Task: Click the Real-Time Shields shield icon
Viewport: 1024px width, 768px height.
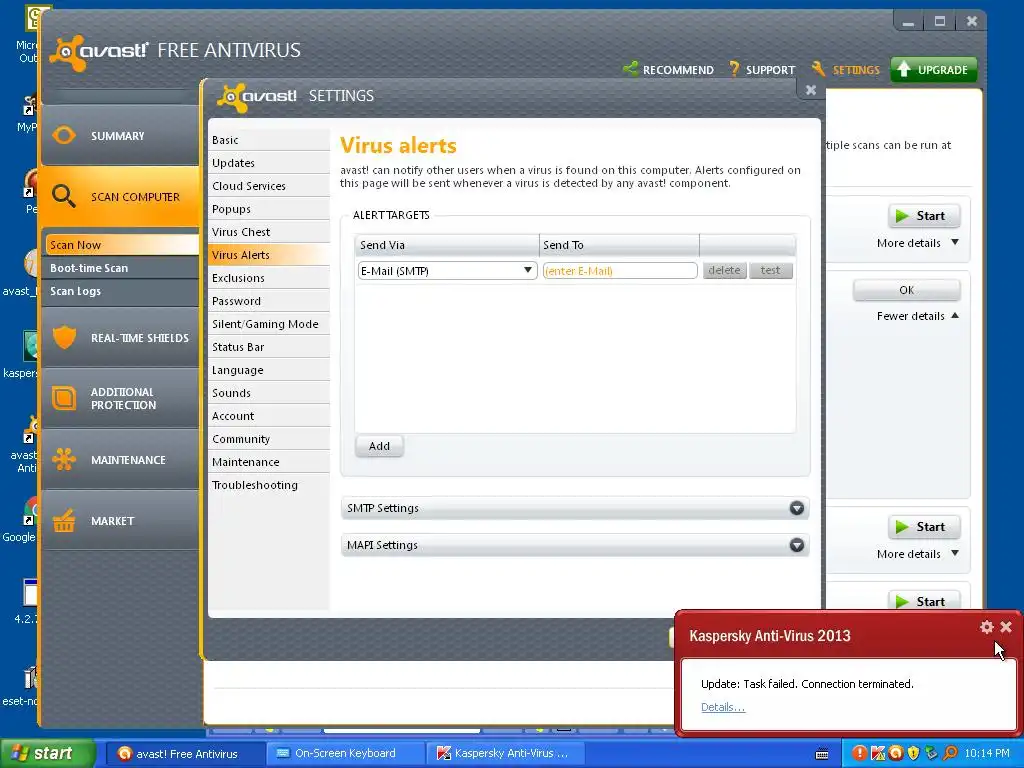Action: [64, 337]
